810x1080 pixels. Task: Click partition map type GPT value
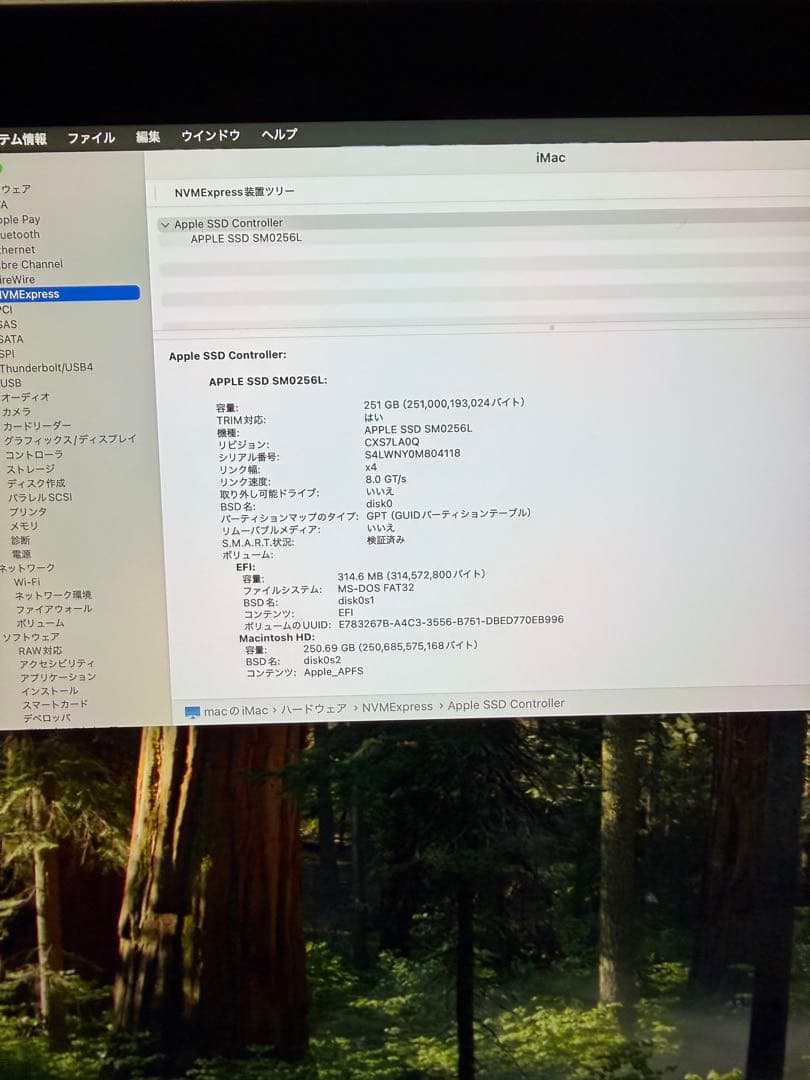point(448,515)
